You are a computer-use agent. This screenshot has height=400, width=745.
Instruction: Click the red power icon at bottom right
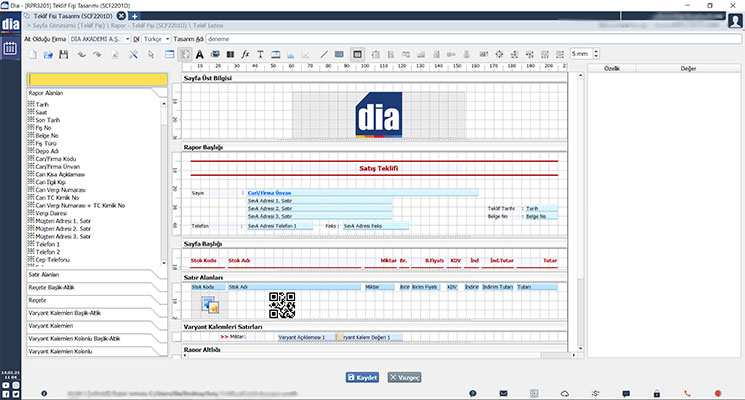click(717, 392)
